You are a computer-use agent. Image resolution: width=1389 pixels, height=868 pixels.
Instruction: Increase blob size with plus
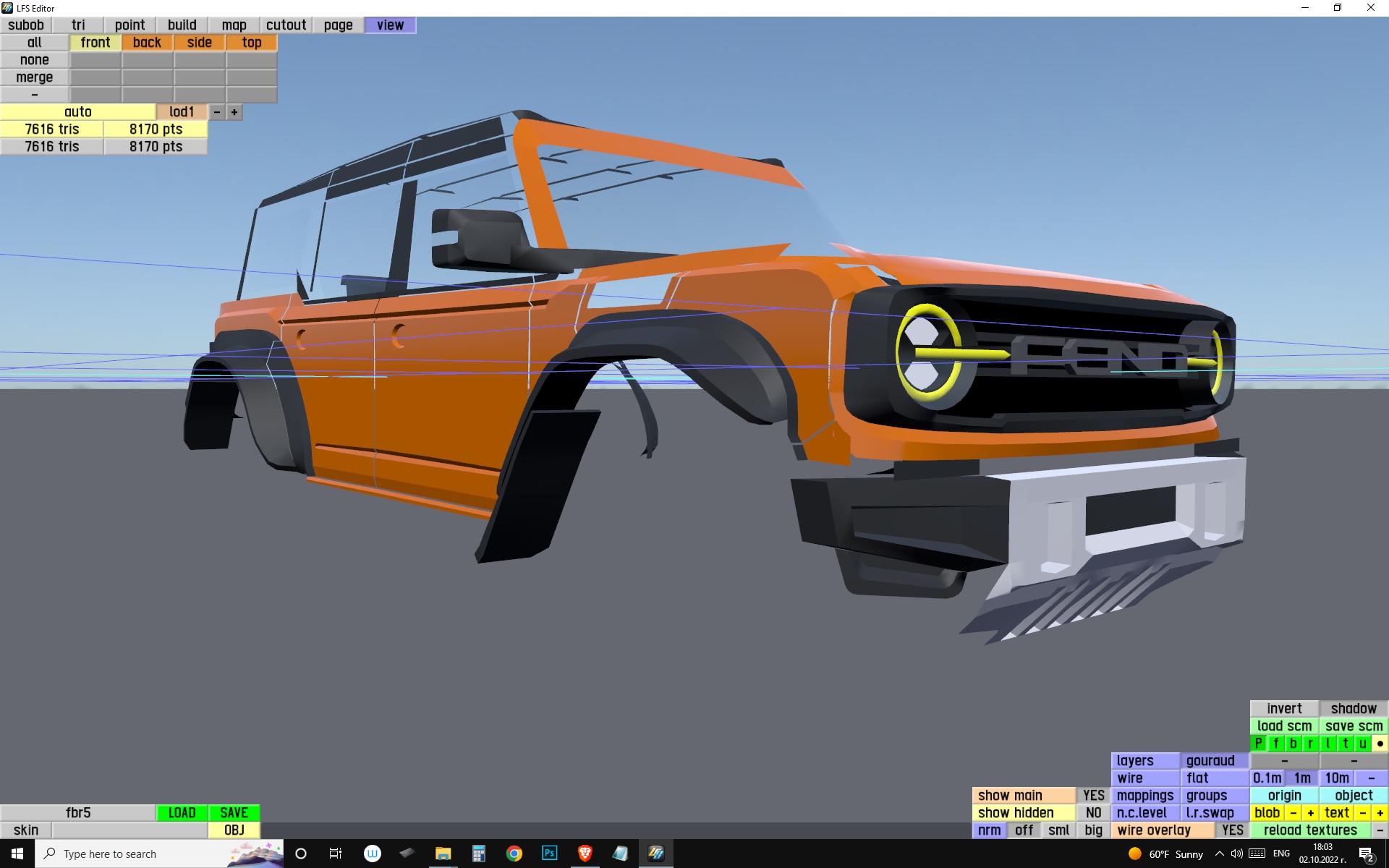coord(1310,813)
